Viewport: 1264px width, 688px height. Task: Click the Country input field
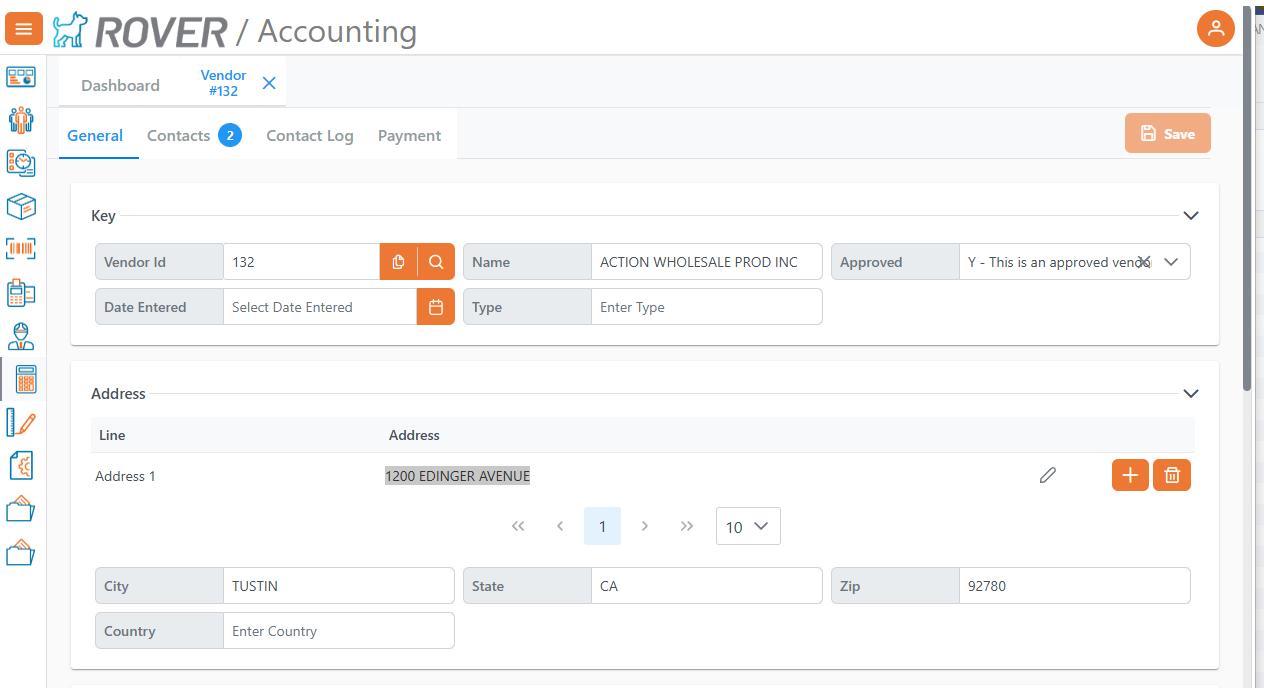tap(339, 631)
